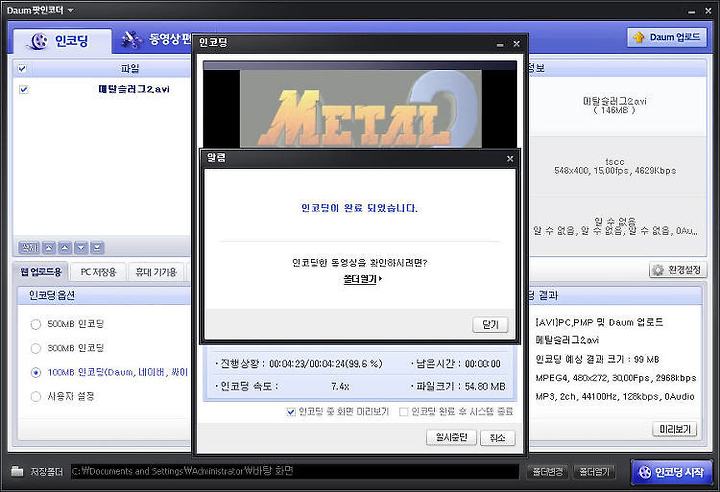Enable 인코딩 완료 후 시스템 종료 checkbox
720x492 pixels.
tap(404, 412)
